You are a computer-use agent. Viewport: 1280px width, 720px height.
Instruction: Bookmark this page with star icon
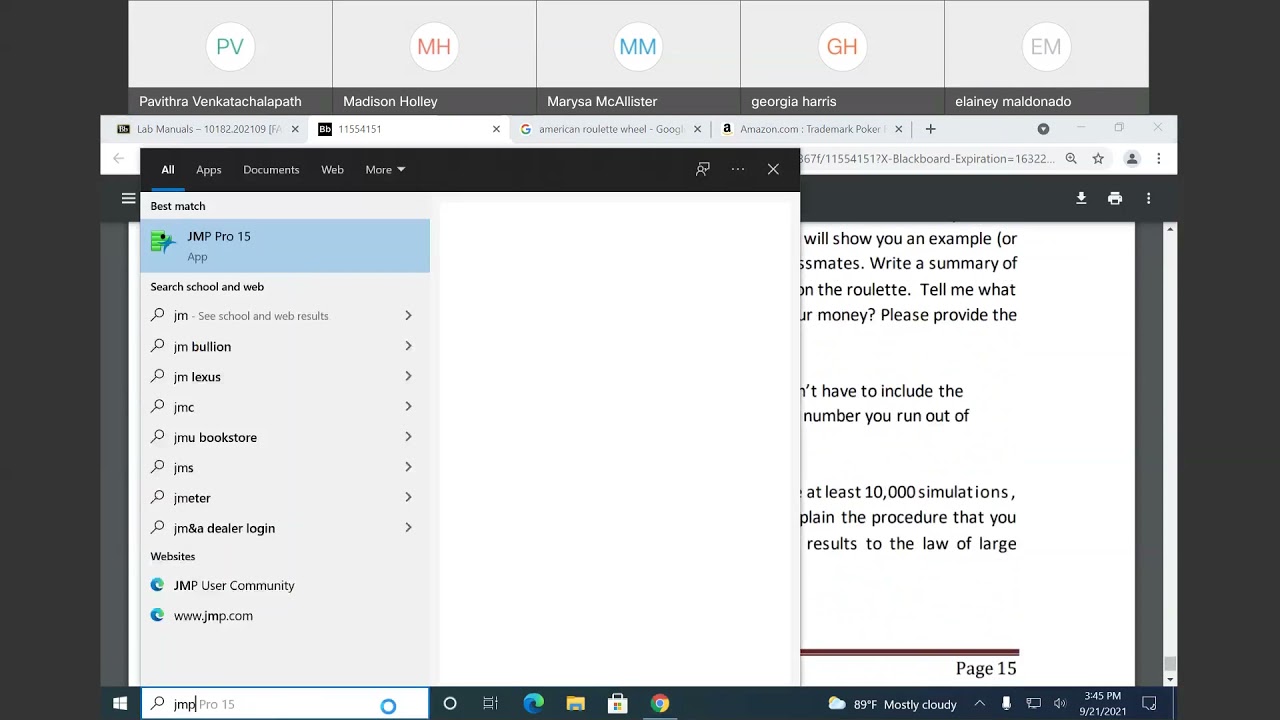point(1098,158)
